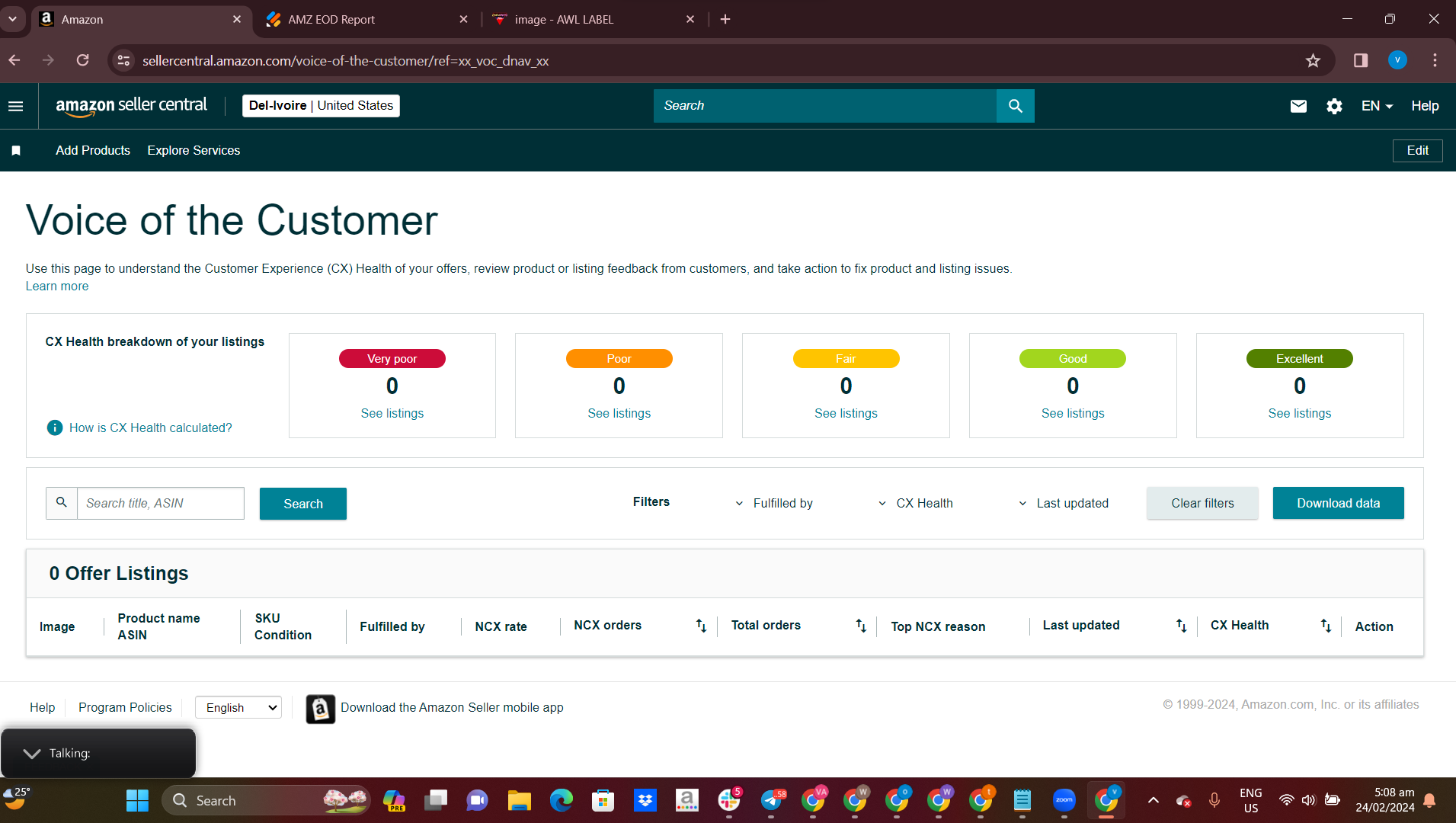Open Zoom from the taskbar
The height and width of the screenshot is (823, 1456).
(1064, 801)
